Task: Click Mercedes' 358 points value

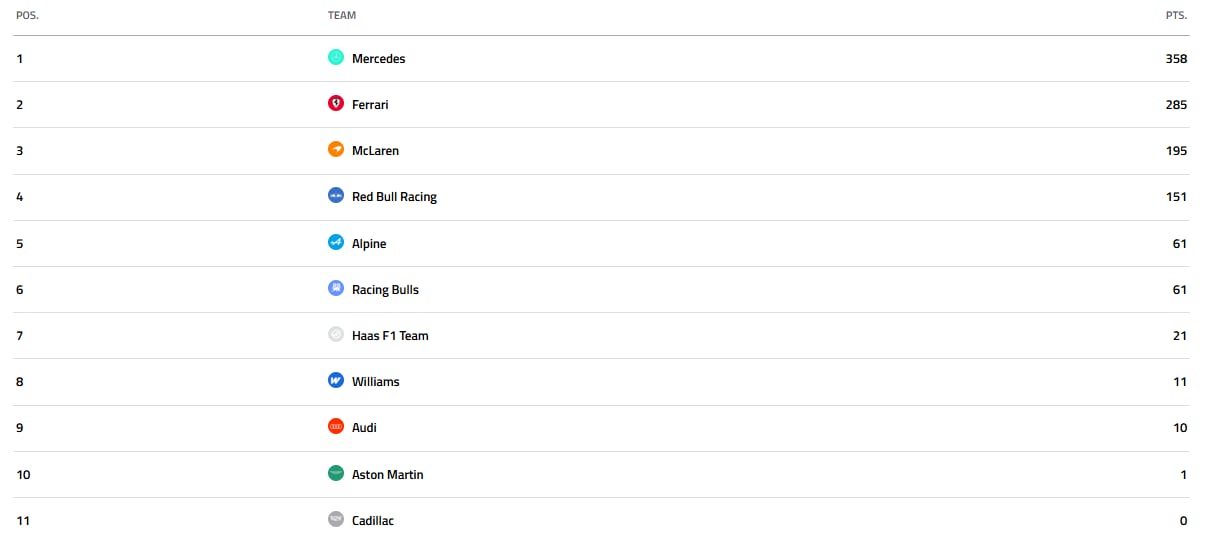Action: point(1176,59)
